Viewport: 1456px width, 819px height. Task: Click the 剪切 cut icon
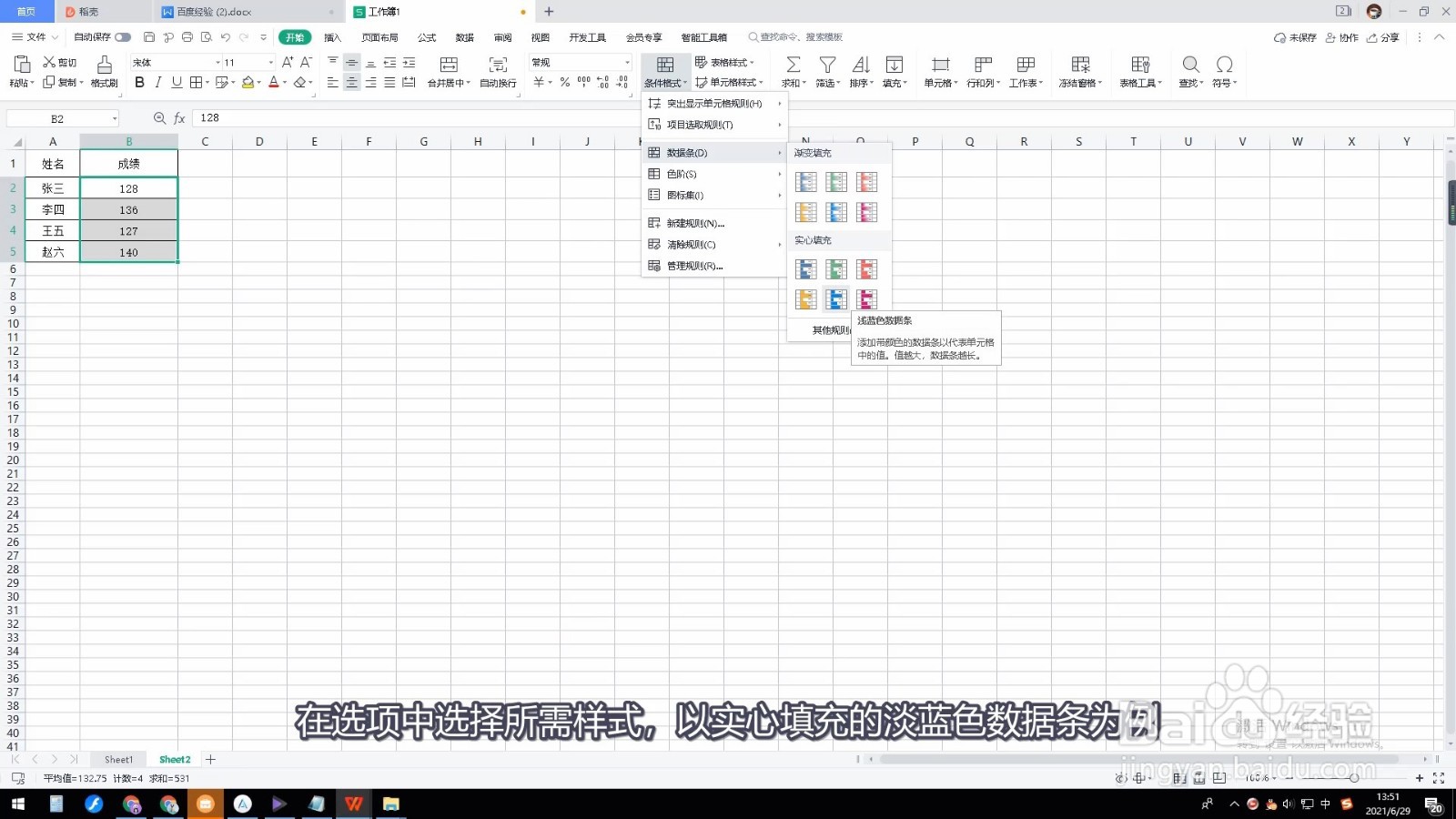point(49,62)
